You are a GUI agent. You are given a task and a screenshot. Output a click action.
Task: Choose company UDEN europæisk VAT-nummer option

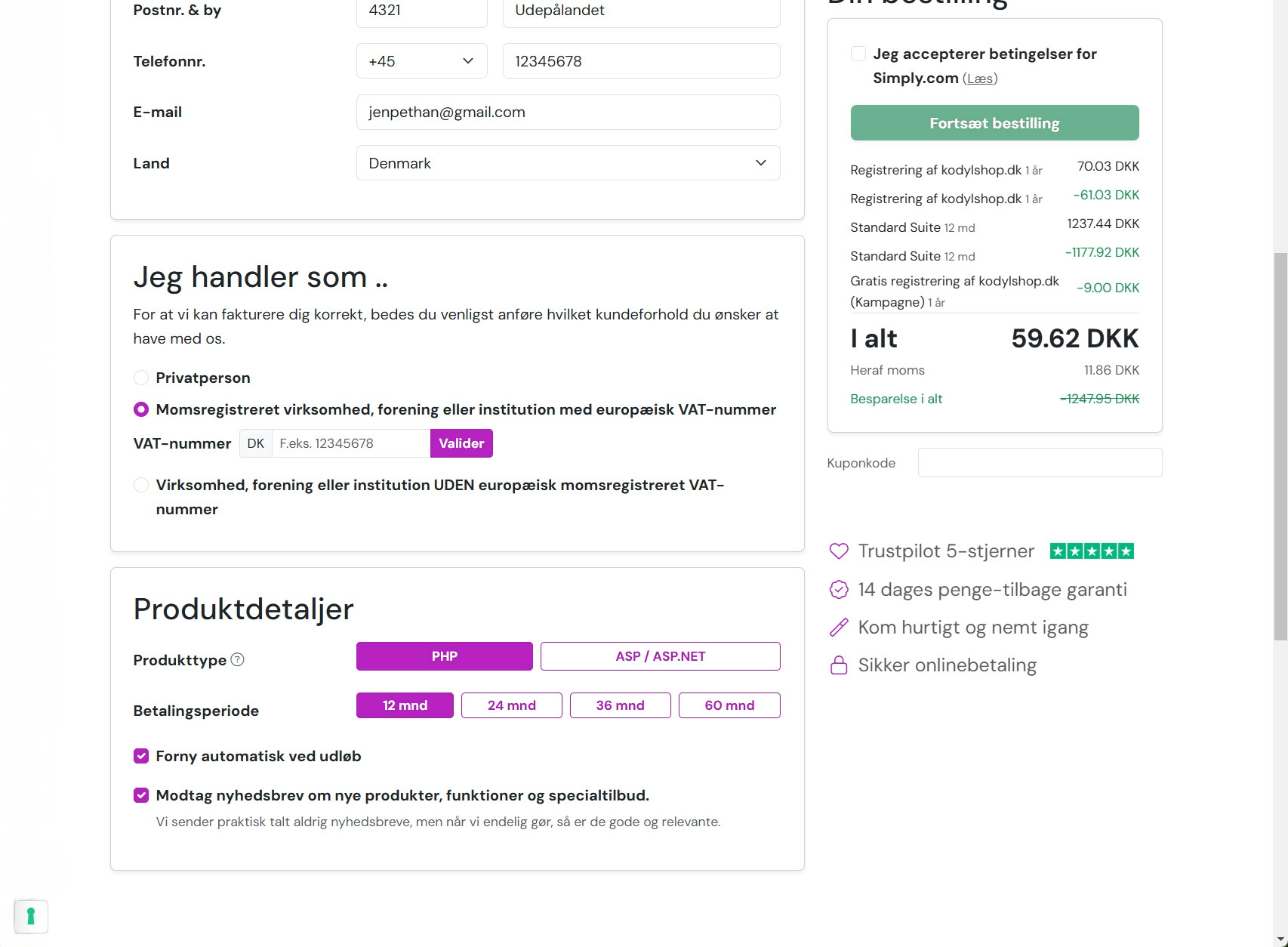pos(141,485)
